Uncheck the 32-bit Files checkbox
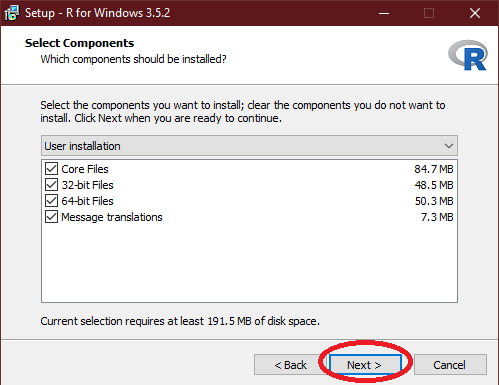 coord(51,185)
